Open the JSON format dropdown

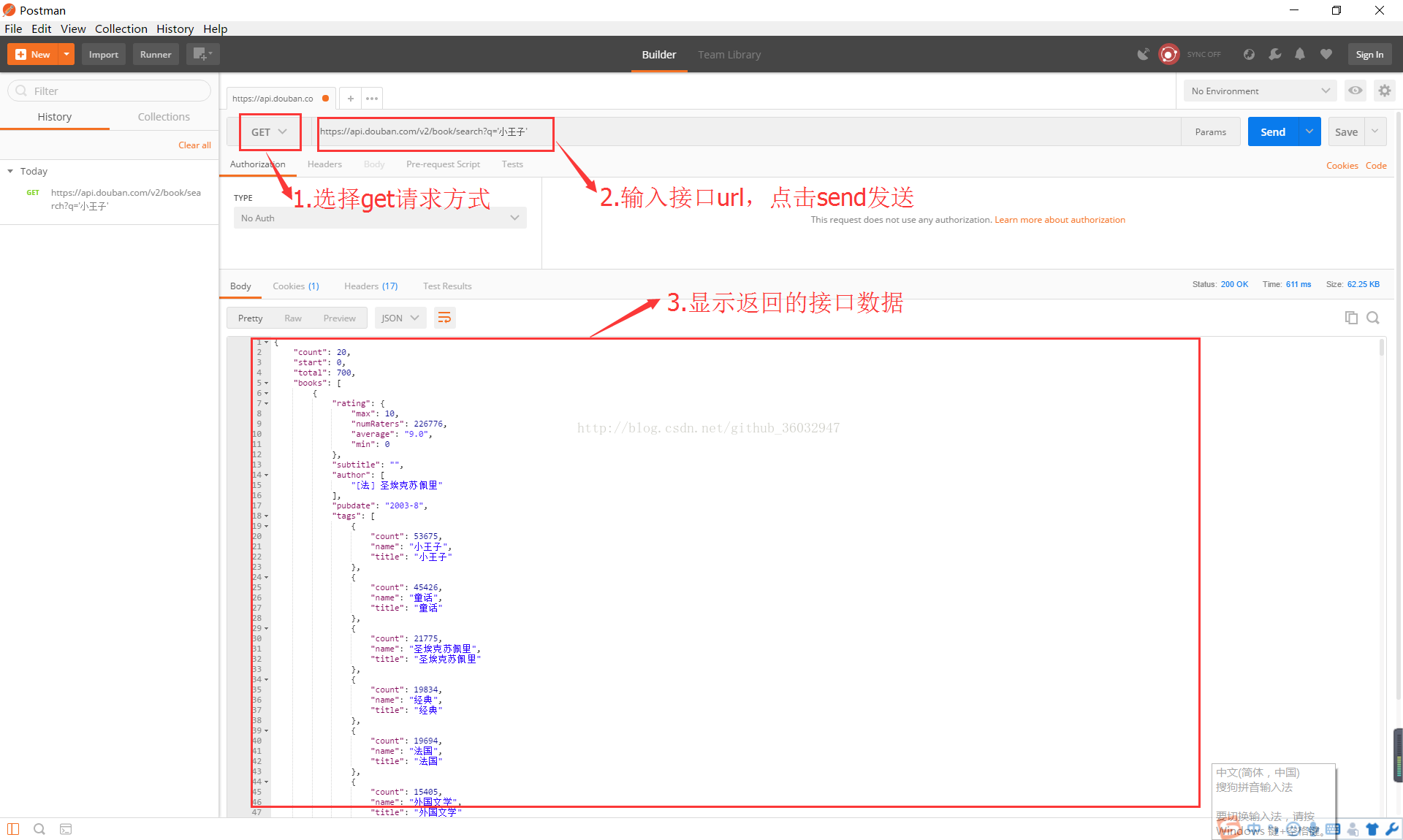coord(400,318)
